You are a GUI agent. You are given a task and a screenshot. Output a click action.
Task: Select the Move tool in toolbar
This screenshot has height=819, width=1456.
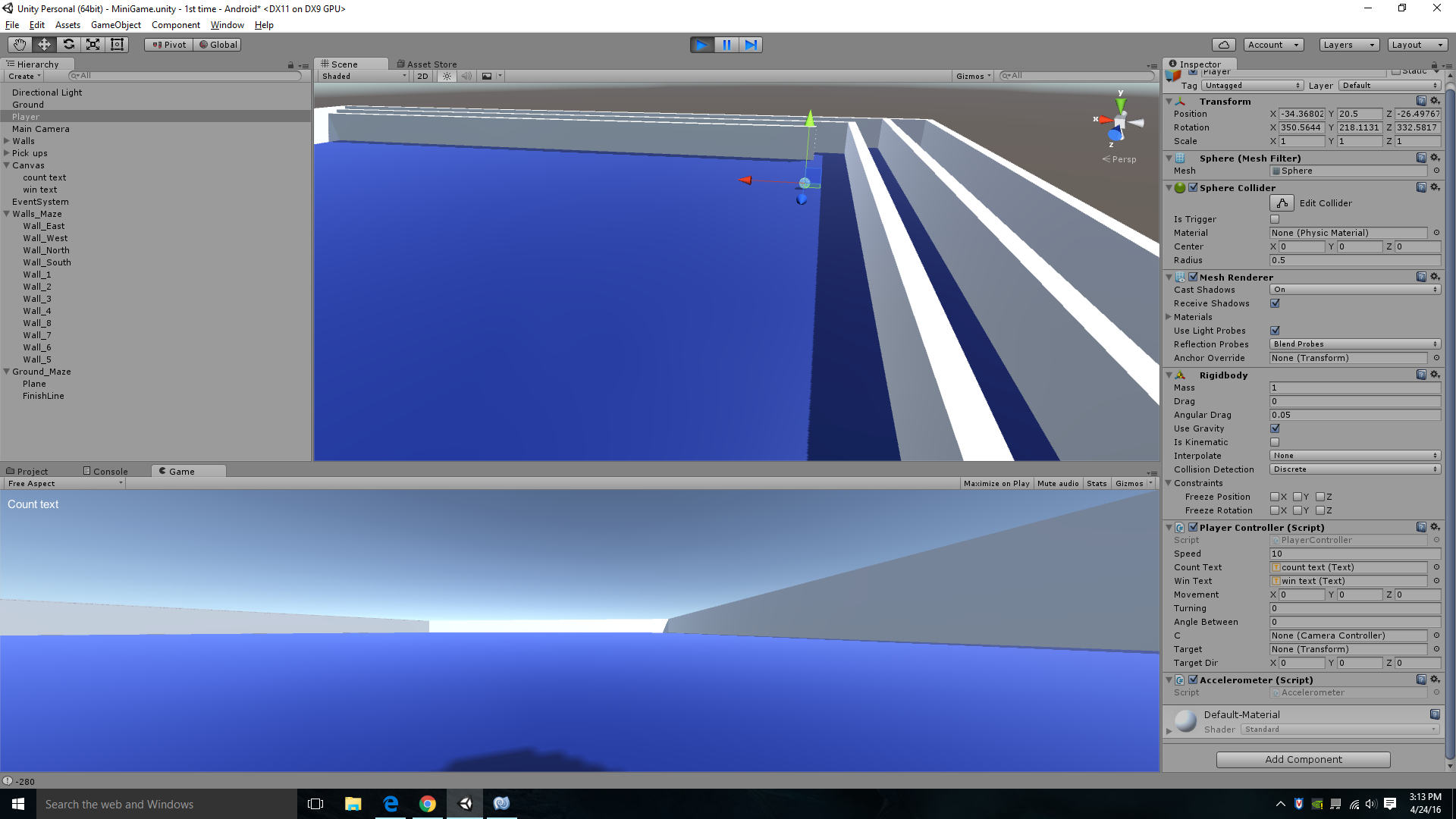(x=44, y=45)
